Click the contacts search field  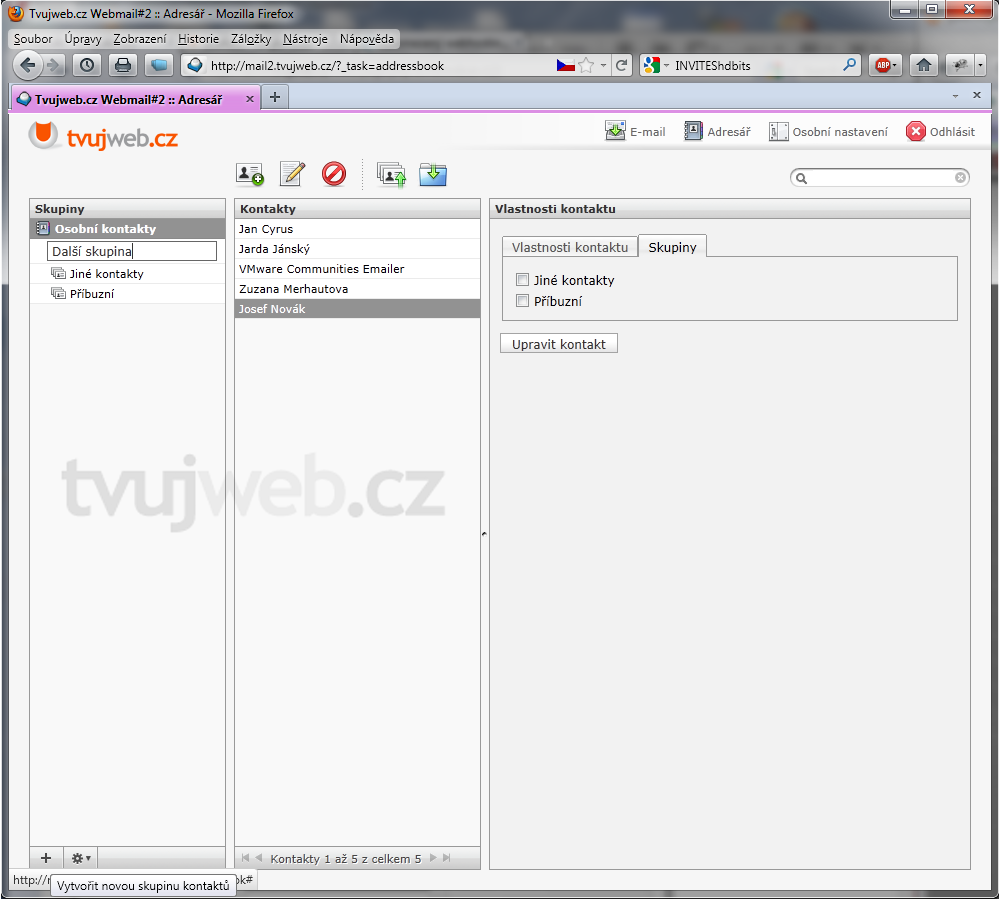pyautogui.click(x=880, y=178)
